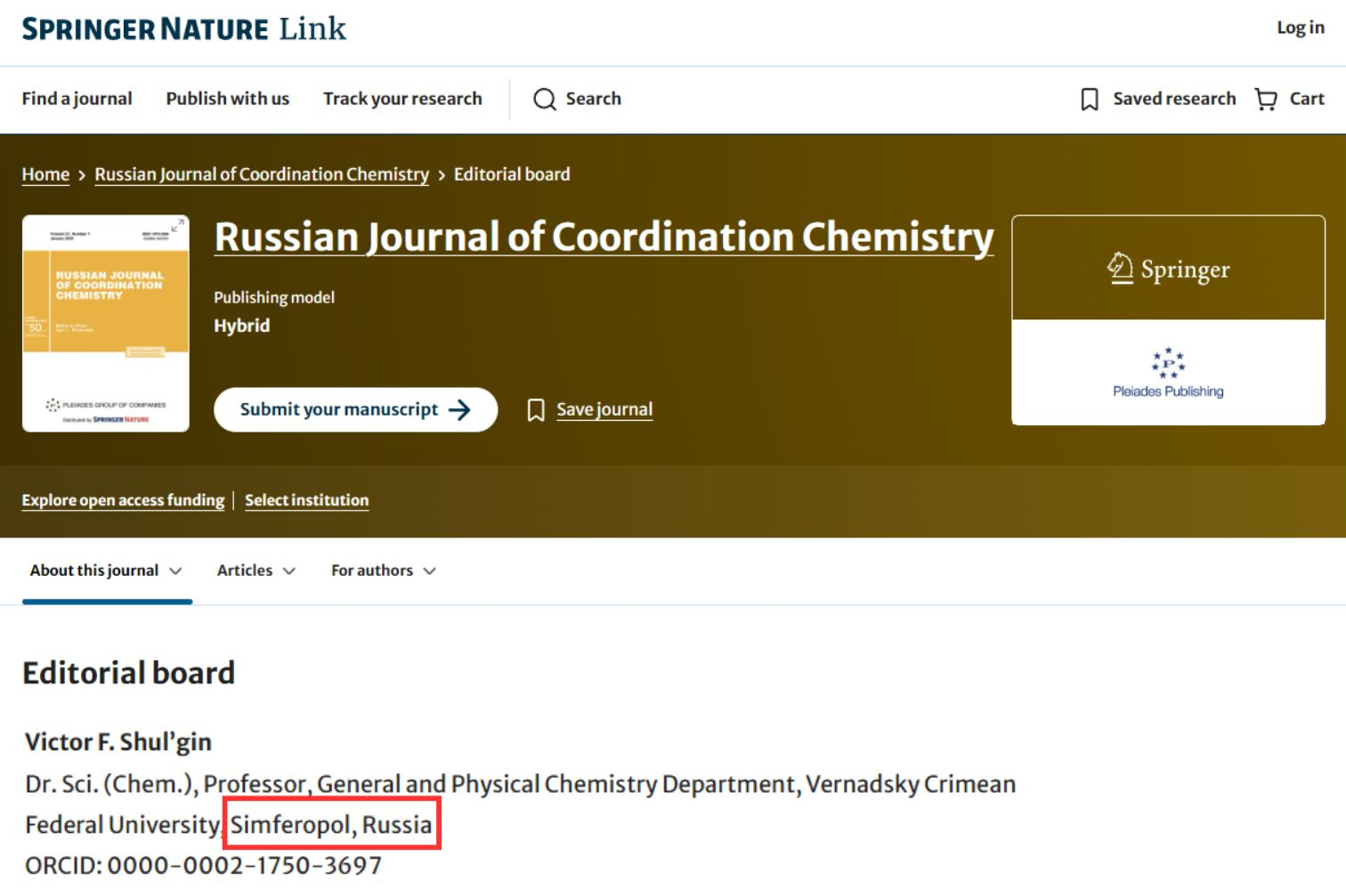Click the Springer Nature Link logo
This screenshot has height=896, width=1346.
point(182,28)
